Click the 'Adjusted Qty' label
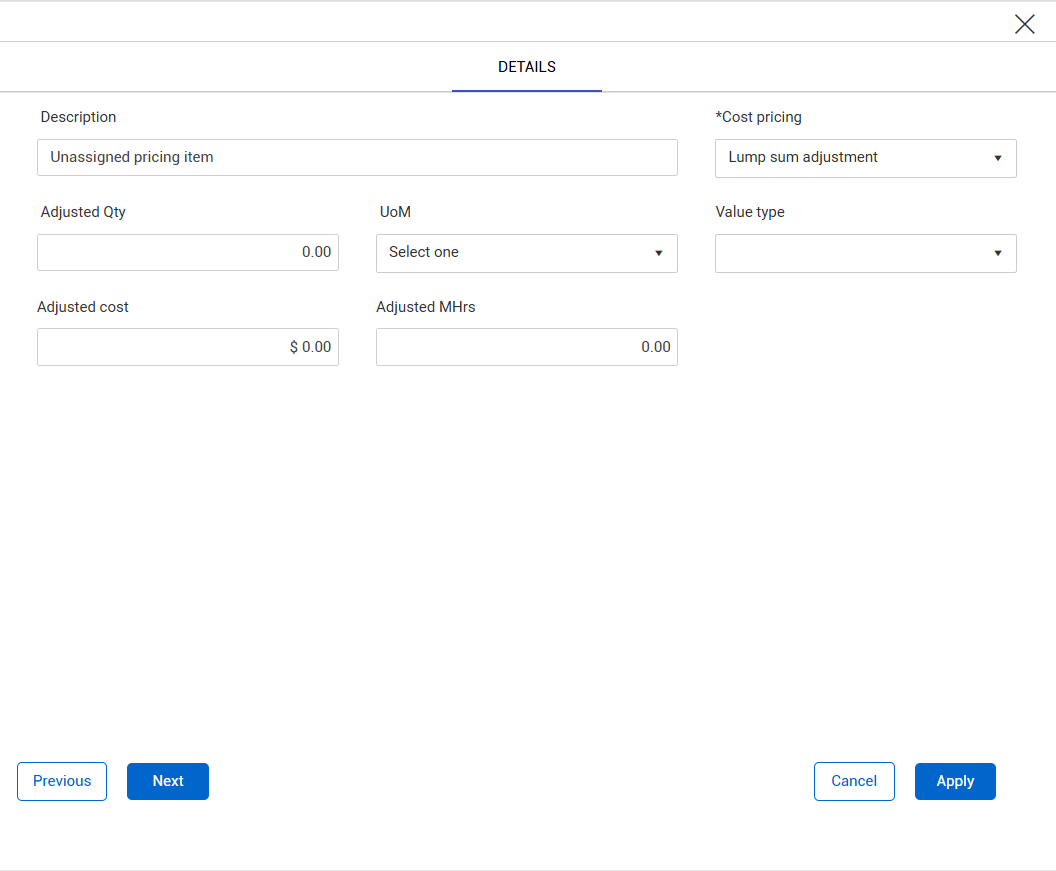Viewport: 1056px width, 871px height. [83, 212]
